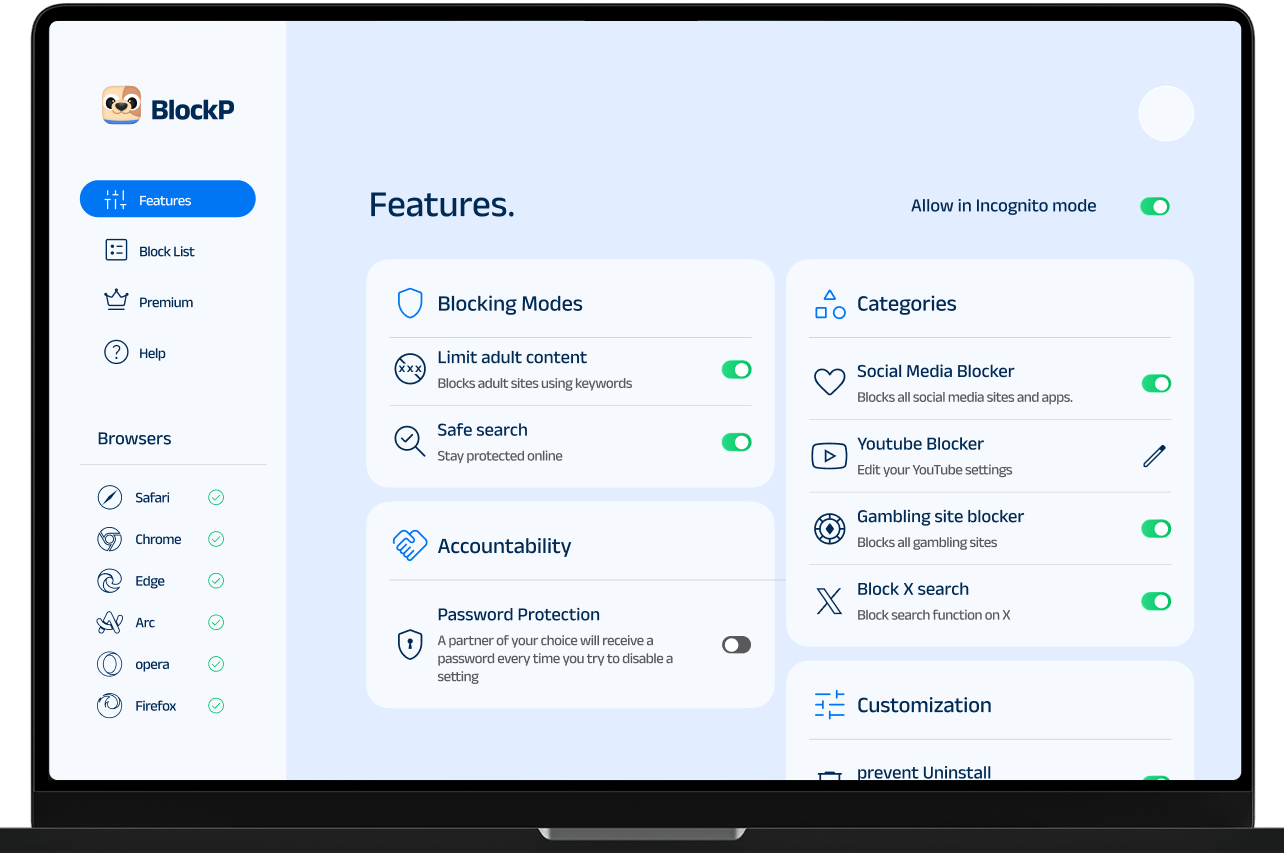The image size is (1285, 854).
Task: Click the 'Blocks adult sites using keywords' text
Action: tap(535, 383)
